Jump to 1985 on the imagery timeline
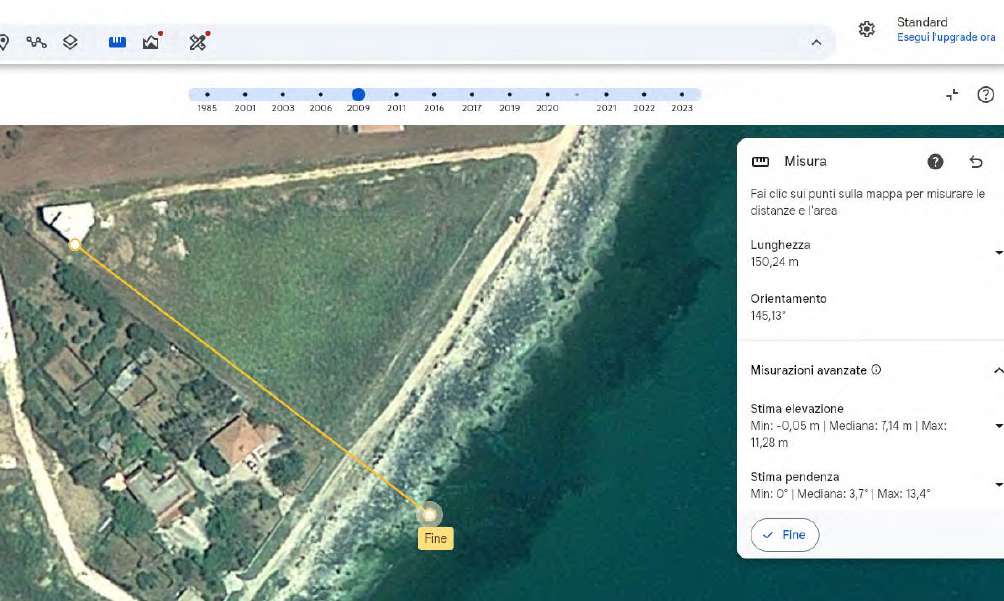This screenshot has height=601, width=1004. click(207, 96)
